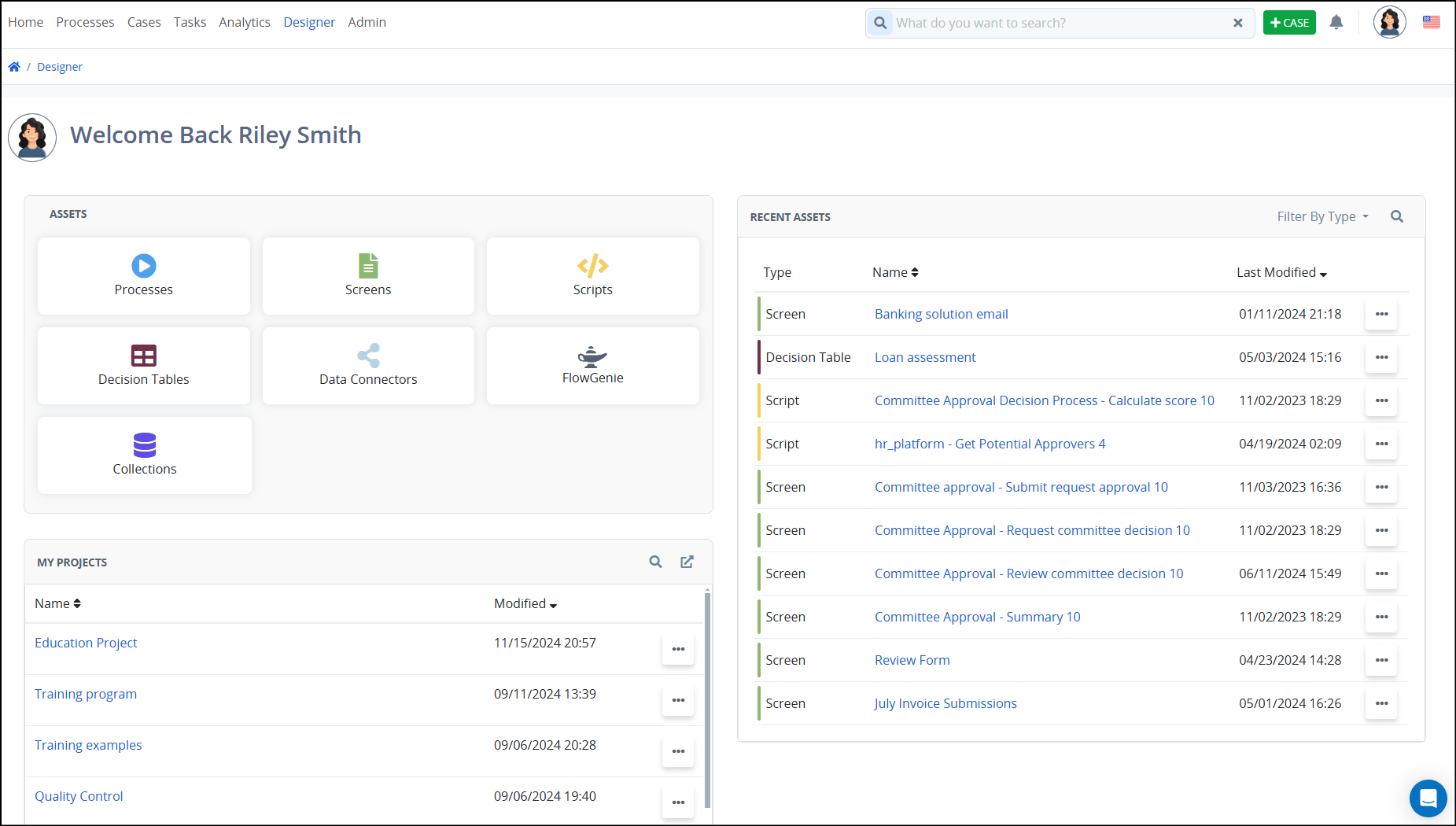Viewport: 1456px width, 826px height.
Task: Open the July Invoice Submissions link
Action: pos(945,703)
